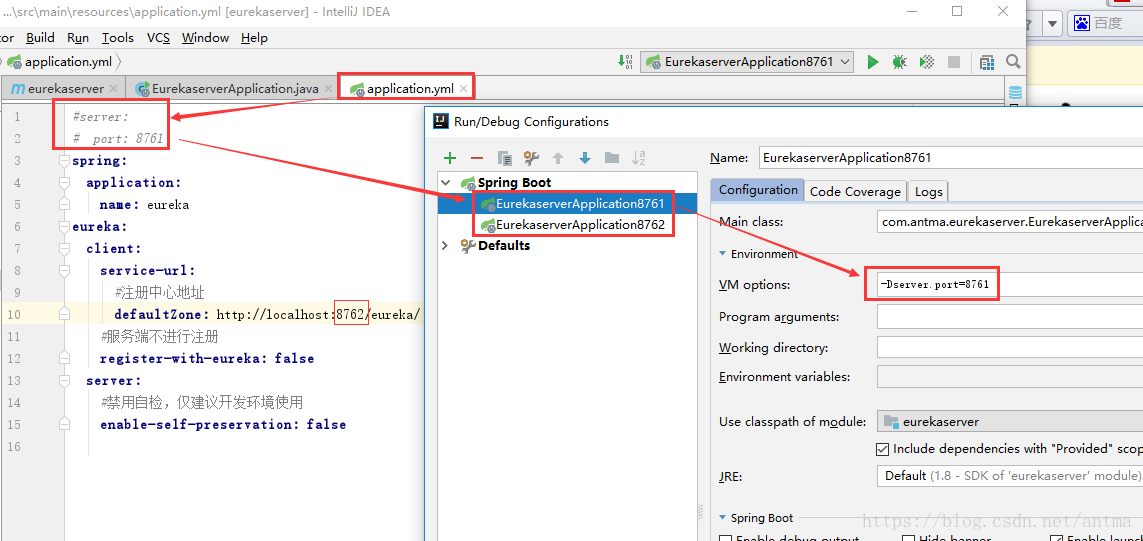Close the EurekaserverApplication.java editor tab
The image size is (1143, 541).
[x=328, y=88]
